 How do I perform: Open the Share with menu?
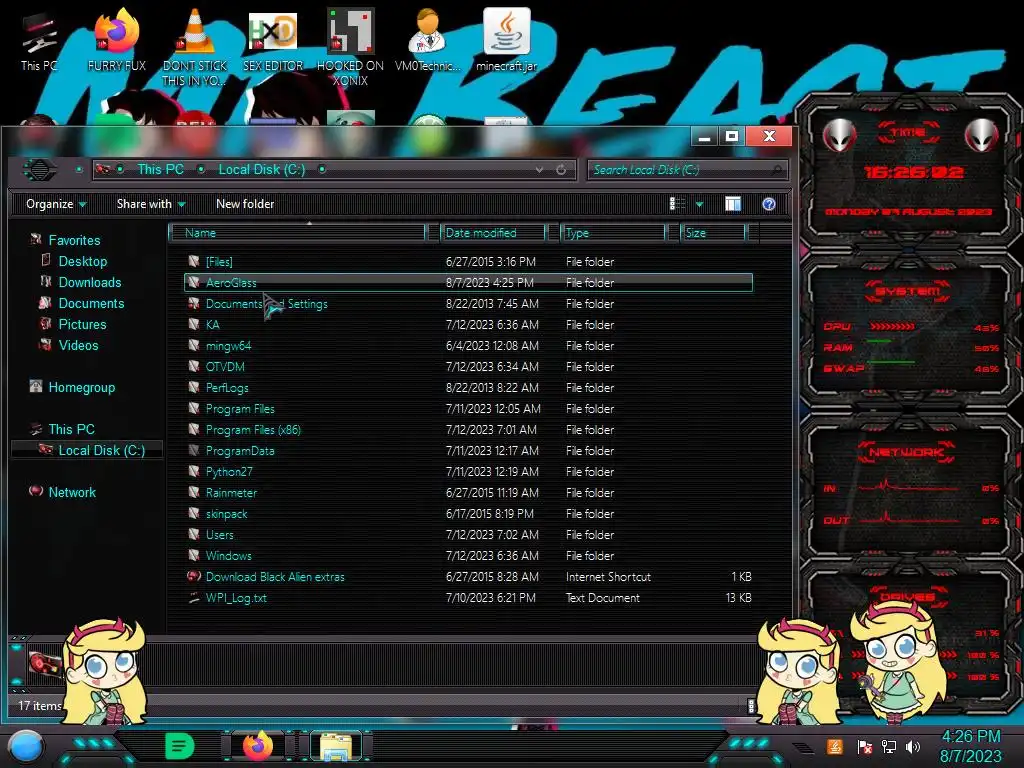coord(151,204)
